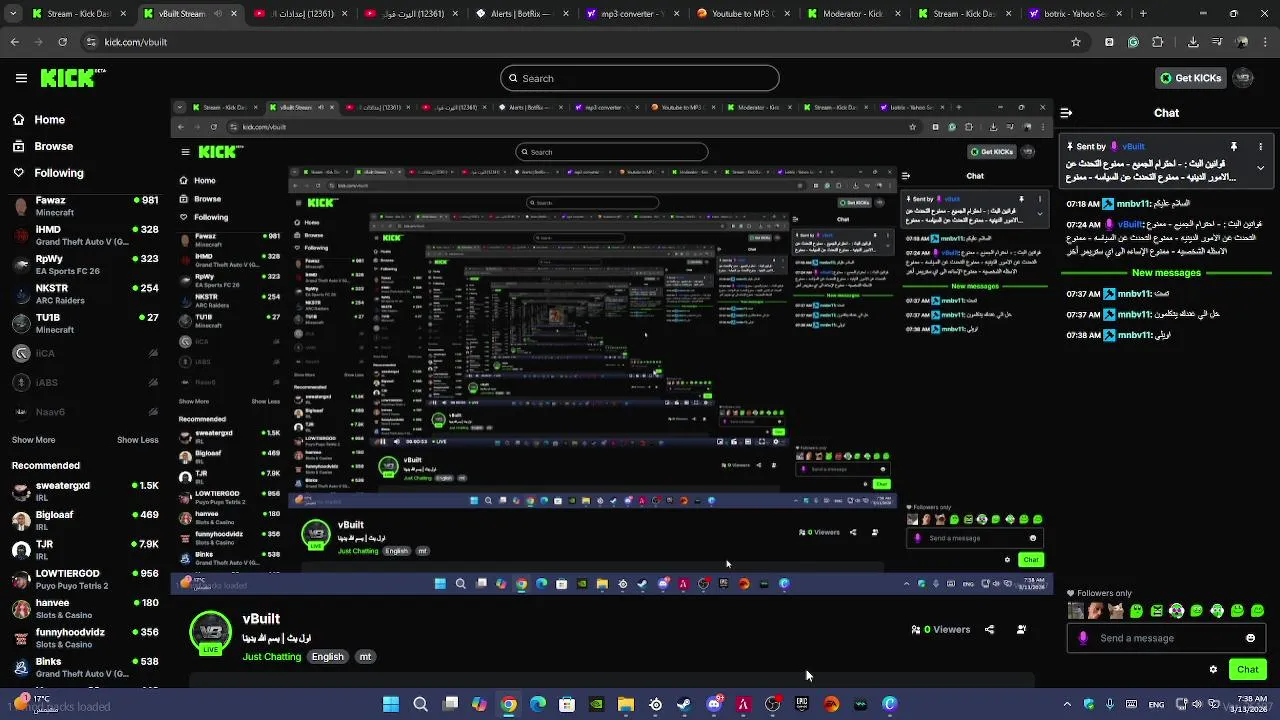The image size is (1280, 720).
Task: Open the host/raid icon beside share
Action: point(1021,630)
